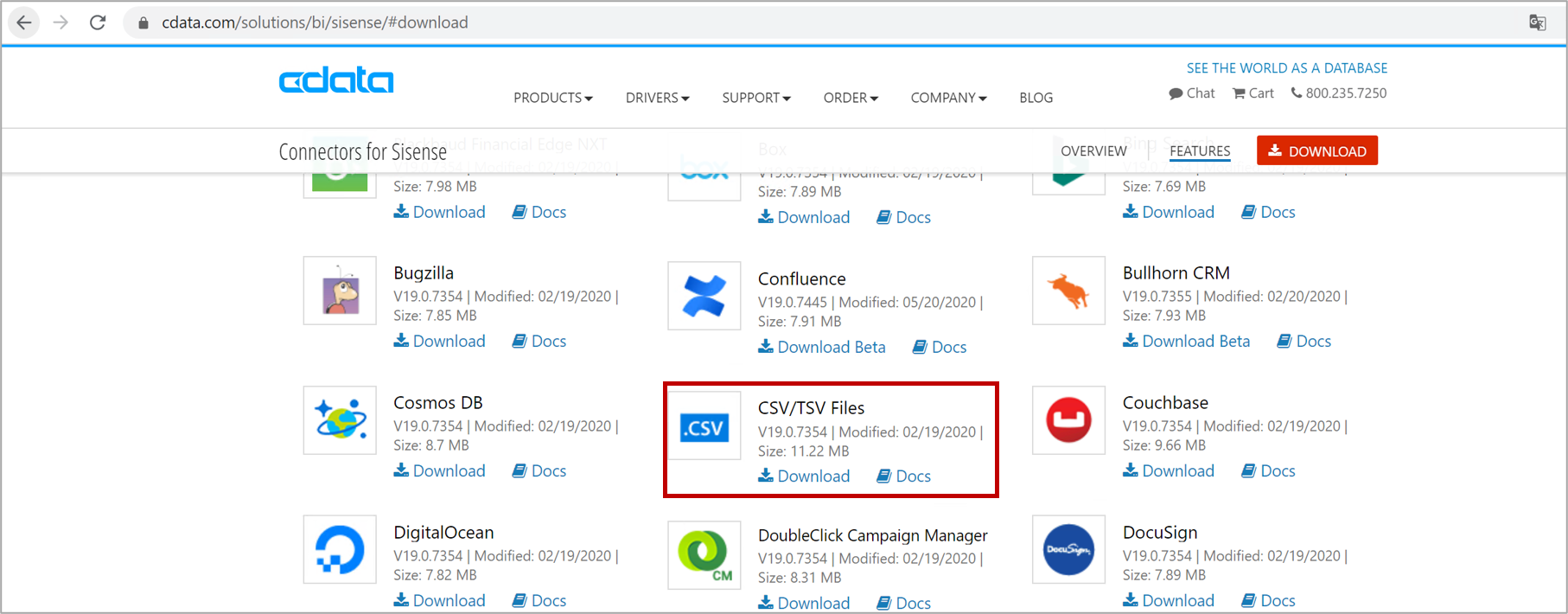Go back with the browser back arrow

(24, 22)
